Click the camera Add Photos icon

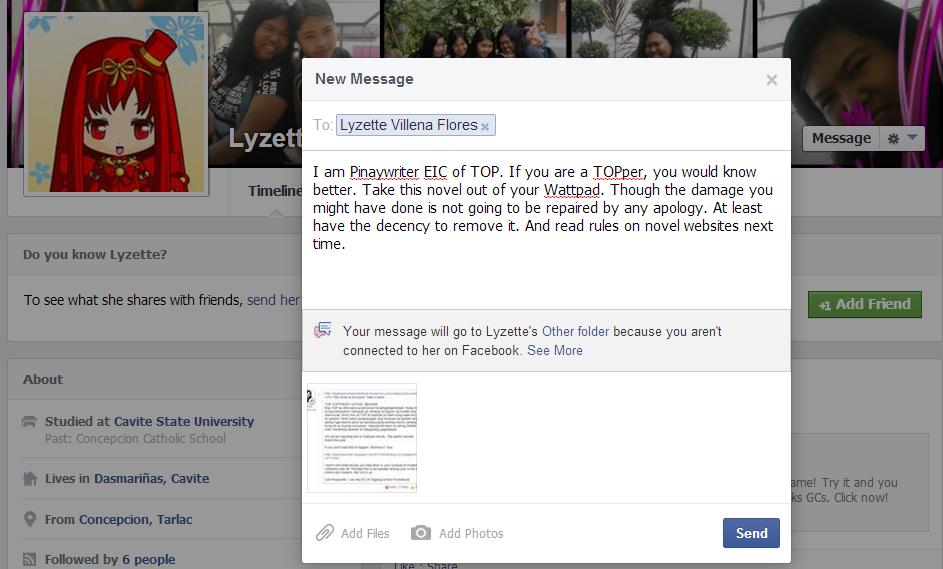click(421, 533)
